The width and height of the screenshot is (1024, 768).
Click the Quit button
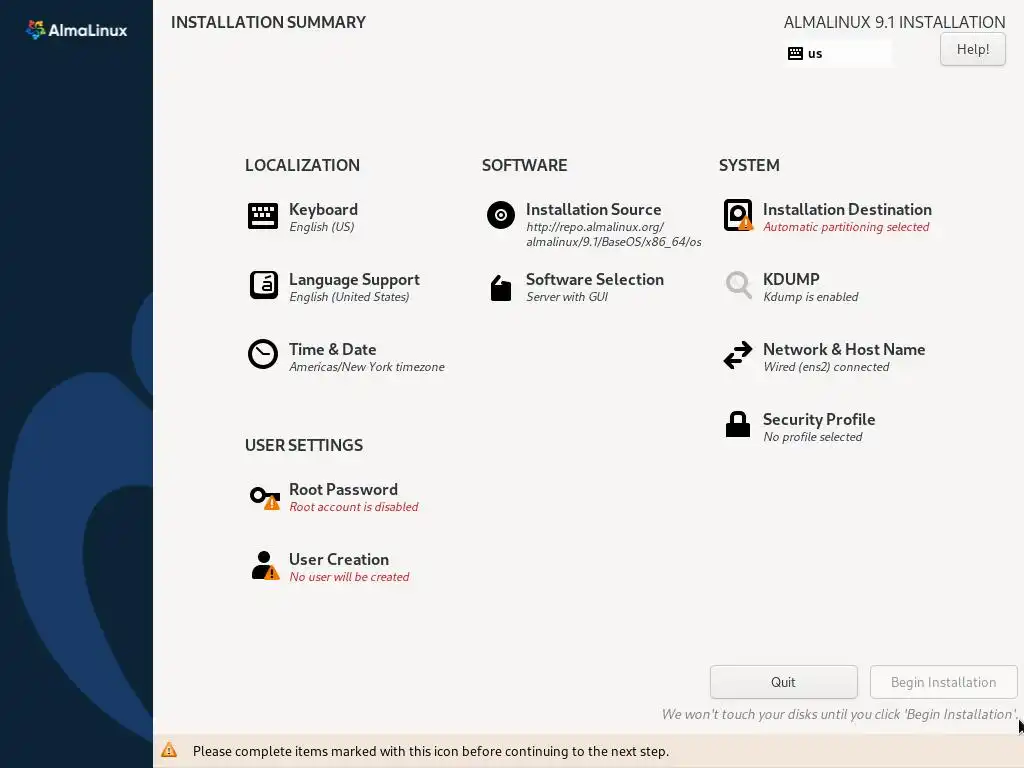[x=783, y=682]
